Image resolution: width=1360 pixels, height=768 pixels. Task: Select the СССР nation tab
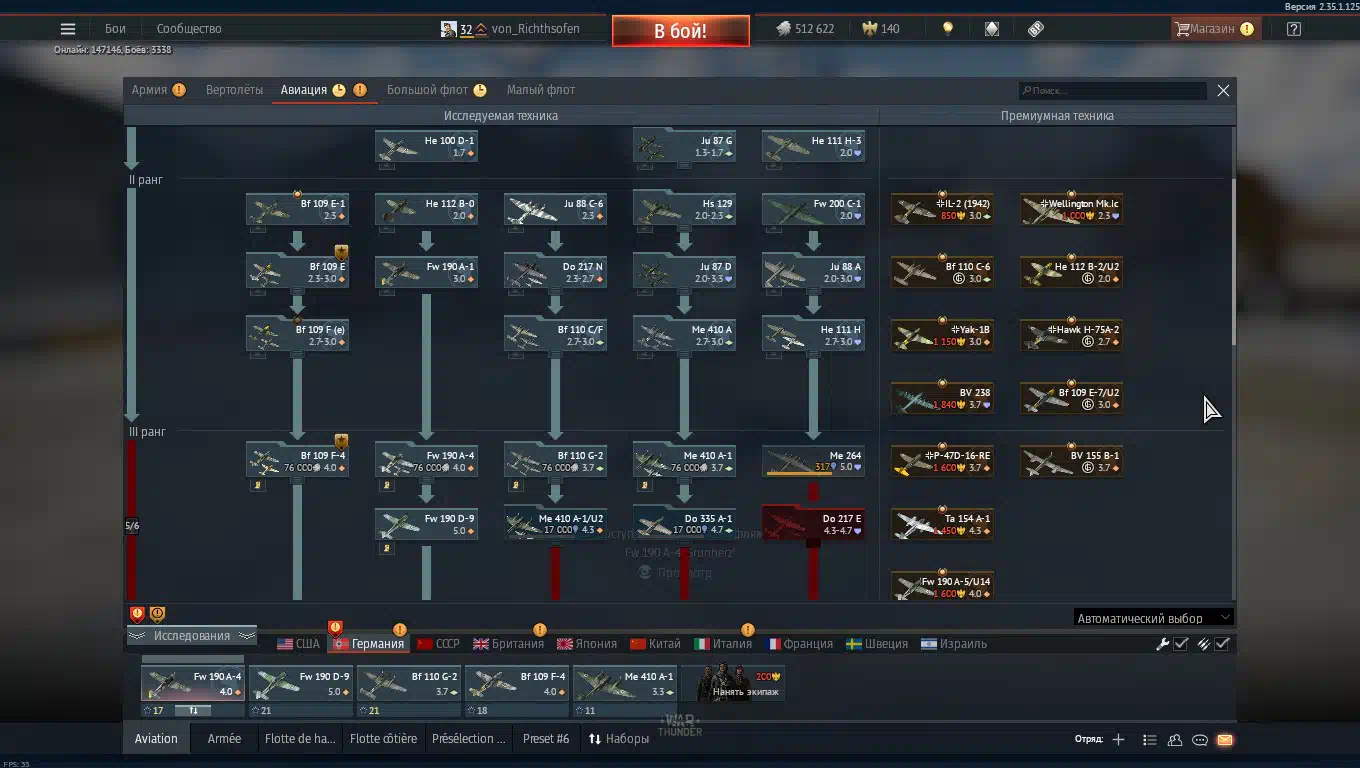point(438,644)
